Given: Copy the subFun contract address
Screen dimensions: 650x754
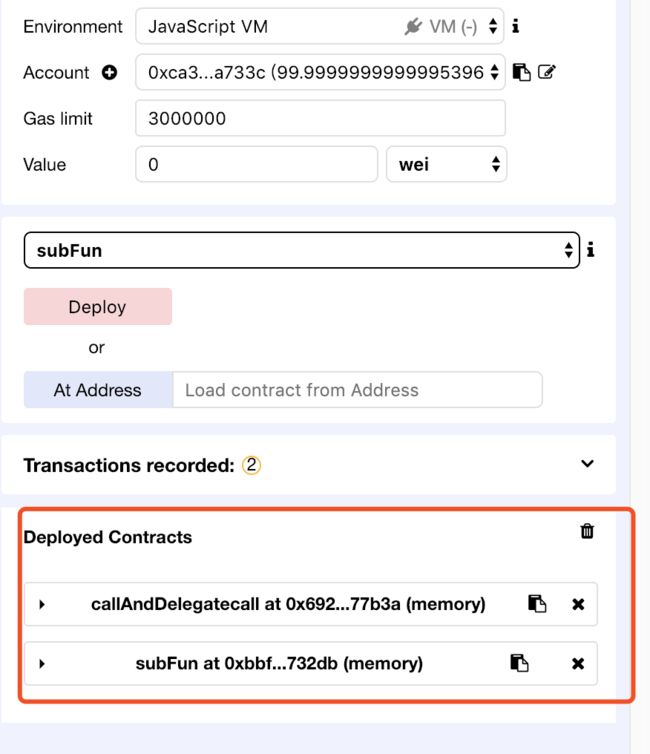Looking at the screenshot, I should point(519,663).
